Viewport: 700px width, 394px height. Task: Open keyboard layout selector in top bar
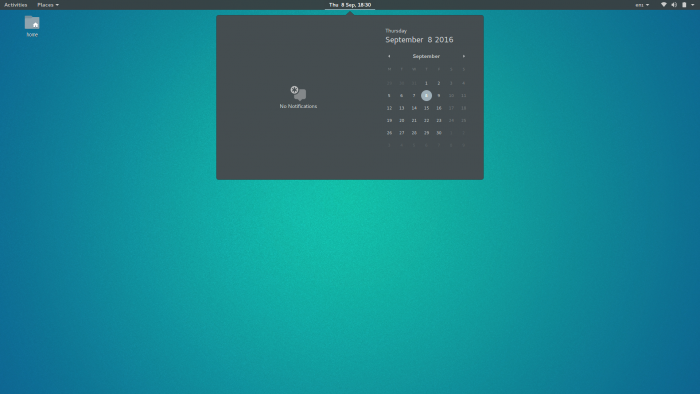[x=642, y=5]
